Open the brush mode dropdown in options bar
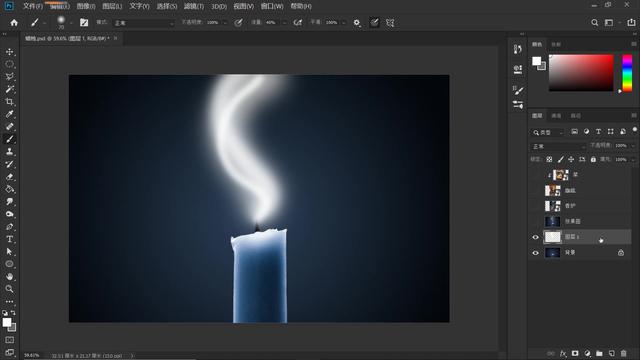Image resolution: width=640 pixels, height=360 pixels. [x=144, y=23]
